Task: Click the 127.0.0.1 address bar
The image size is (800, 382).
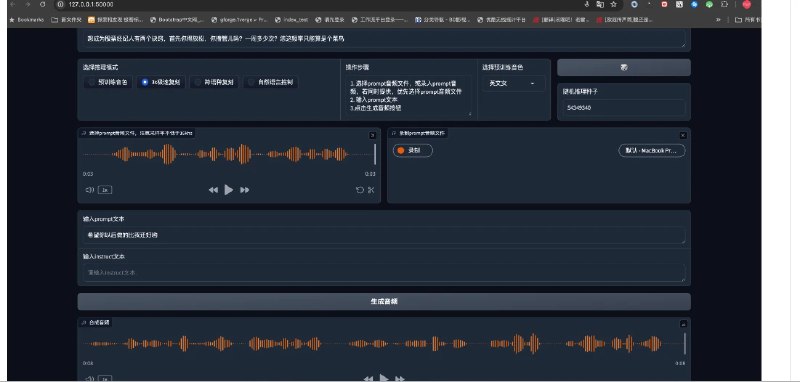Action: point(91,4)
